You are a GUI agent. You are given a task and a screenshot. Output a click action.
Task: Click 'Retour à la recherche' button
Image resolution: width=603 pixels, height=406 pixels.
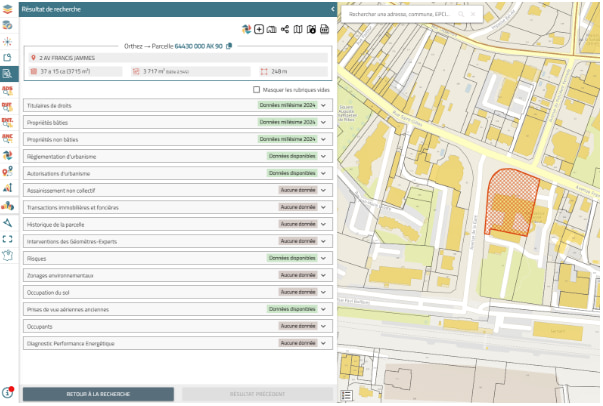[98, 394]
